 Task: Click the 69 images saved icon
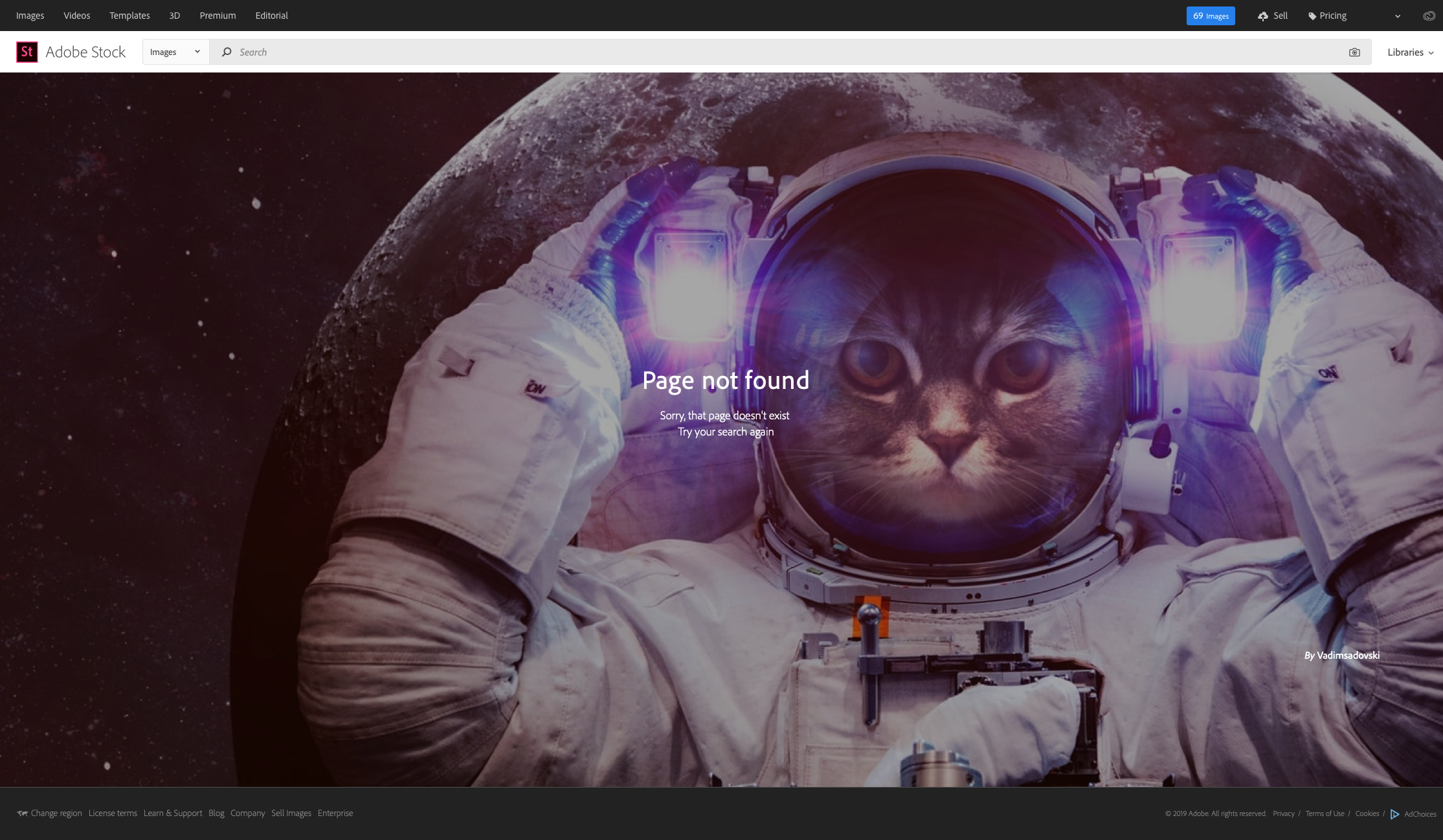[x=1210, y=15]
